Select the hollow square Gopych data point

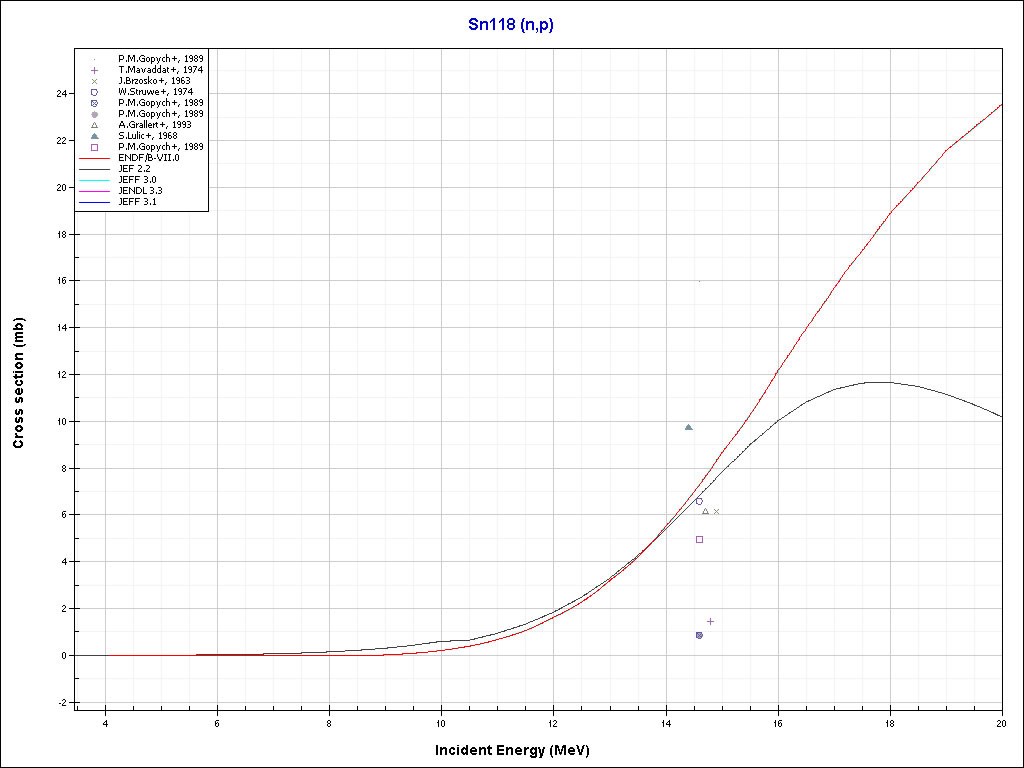pyautogui.click(x=699, y=539)
